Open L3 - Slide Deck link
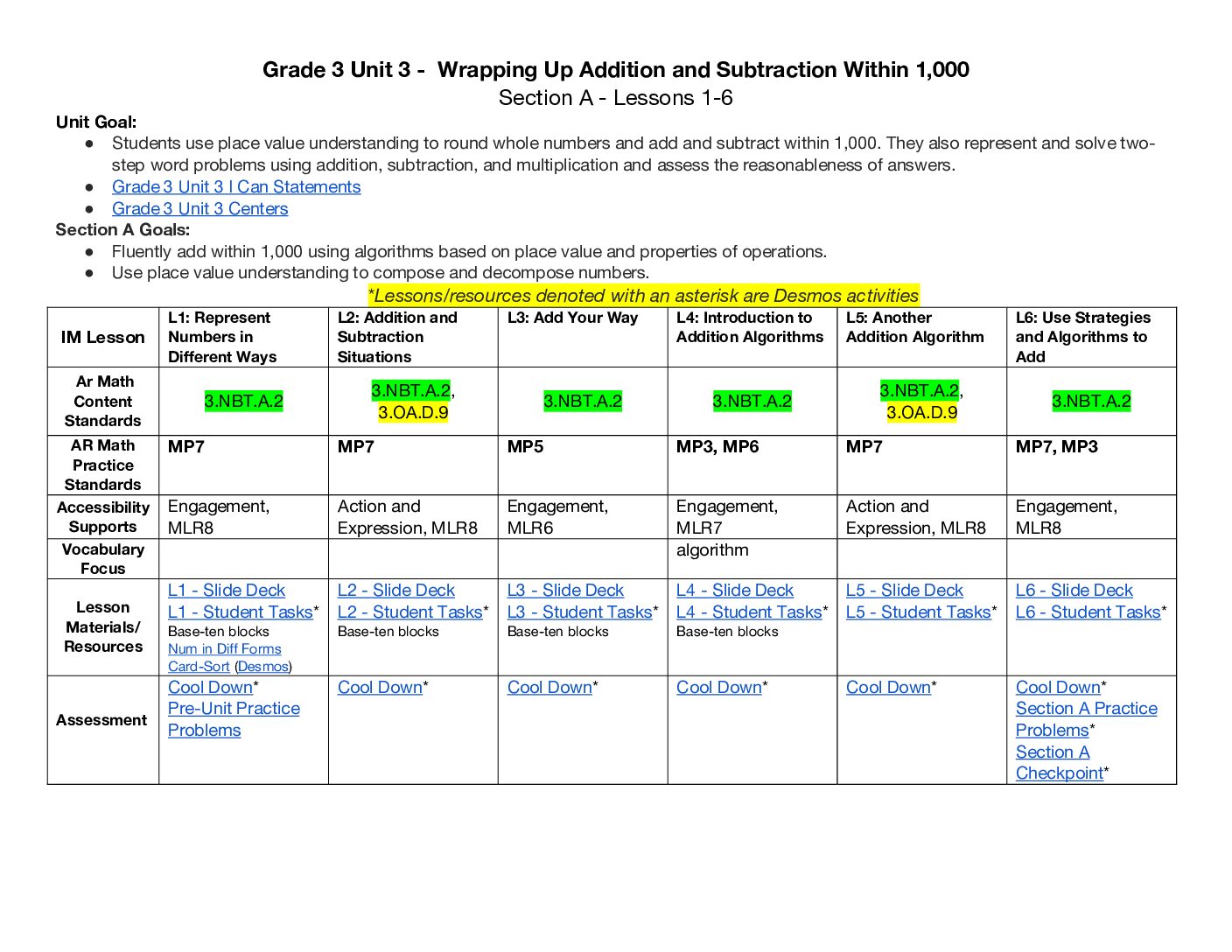 coord(565,591)
